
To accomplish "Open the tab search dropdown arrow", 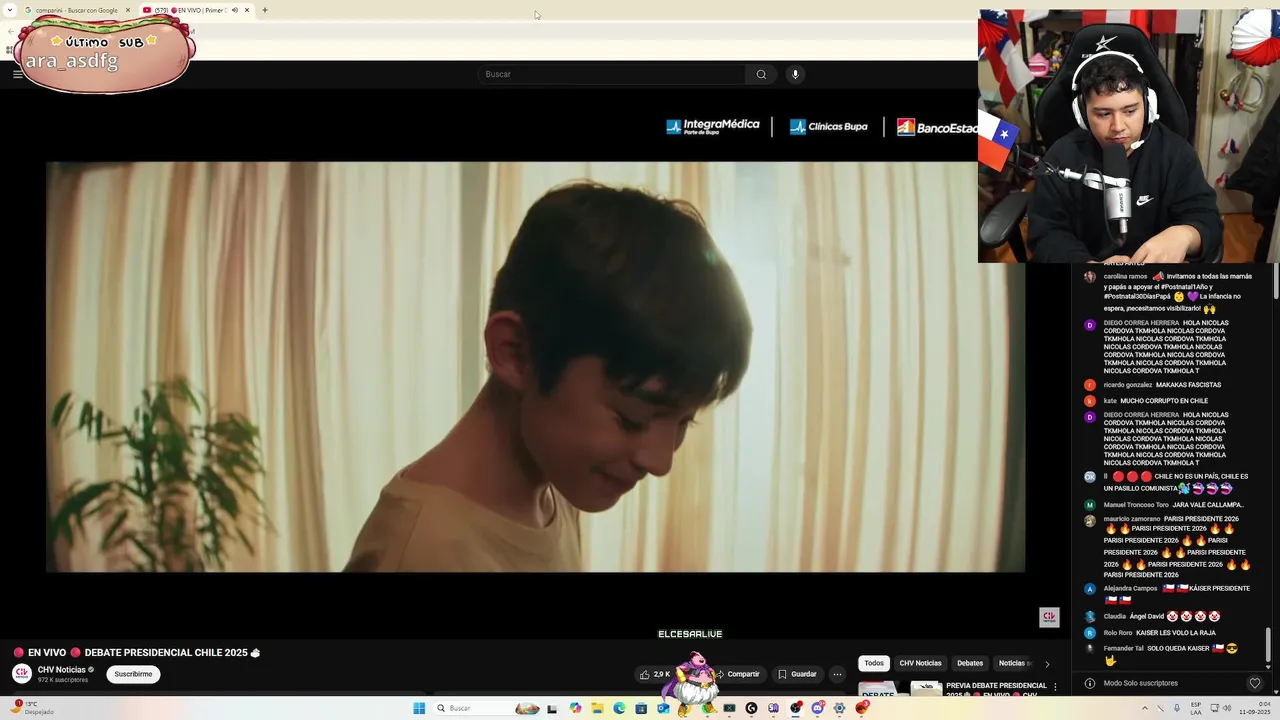I will tap(11, 10).
